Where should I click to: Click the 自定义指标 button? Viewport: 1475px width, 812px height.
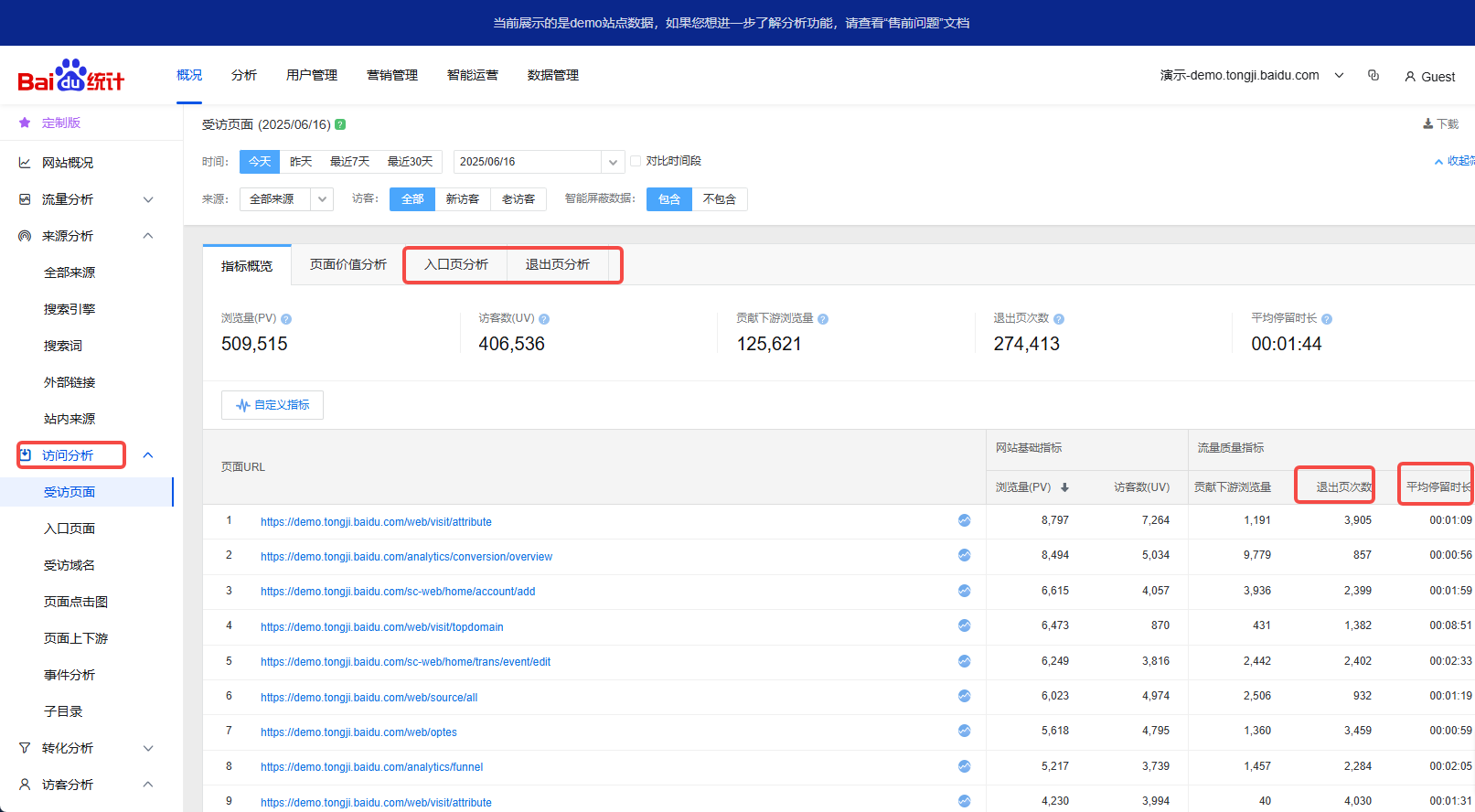click(273, 405)
